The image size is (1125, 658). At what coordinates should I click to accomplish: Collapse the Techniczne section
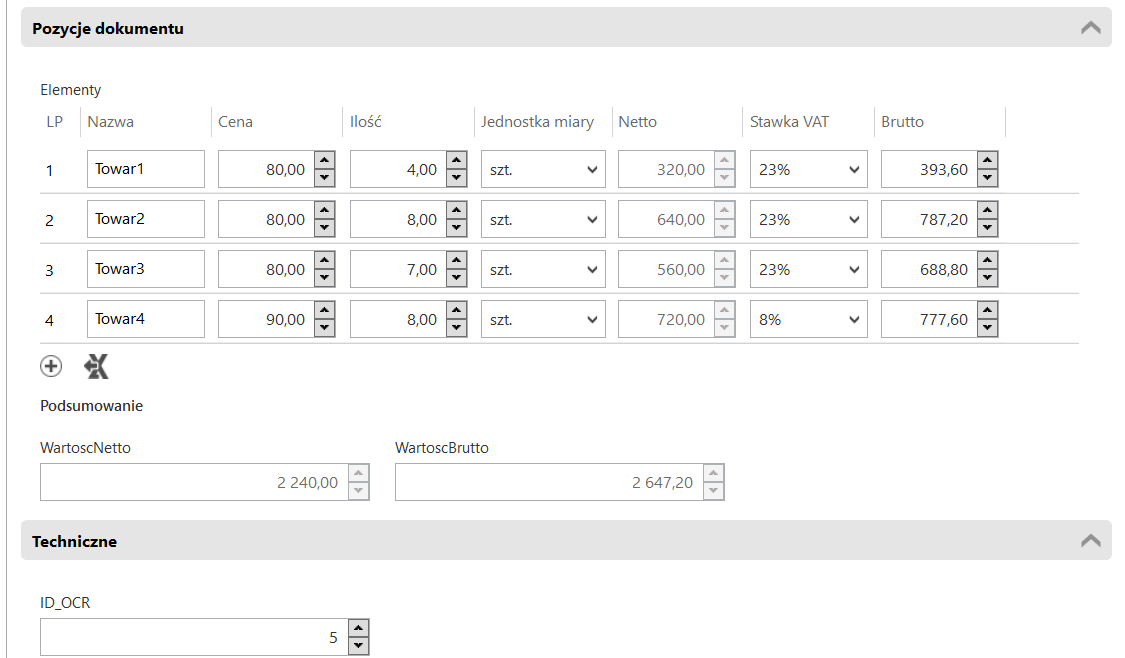tap(1090, 541)
